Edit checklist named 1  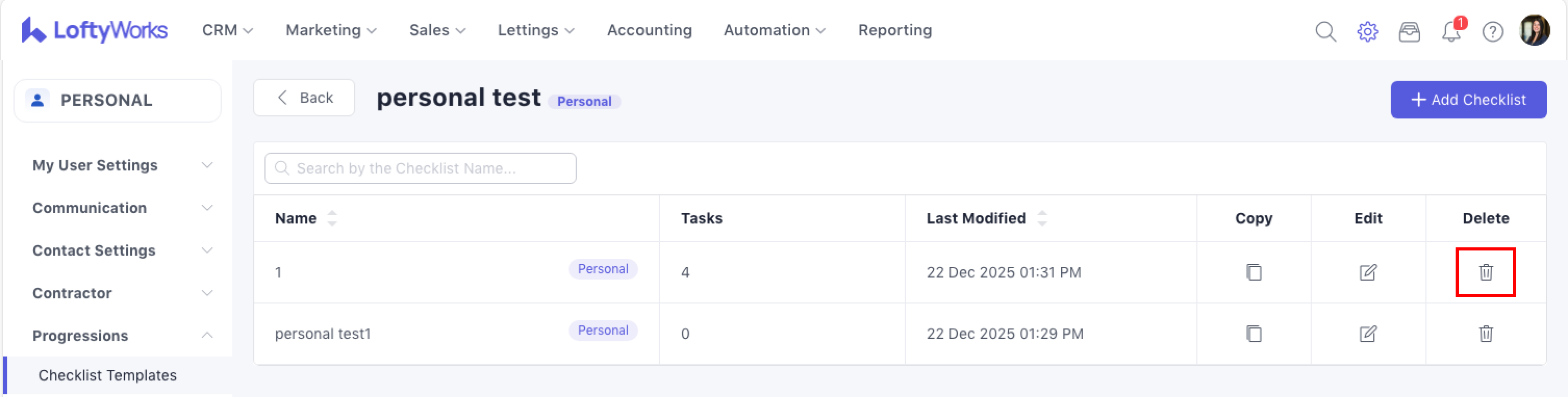(1368, 272)
